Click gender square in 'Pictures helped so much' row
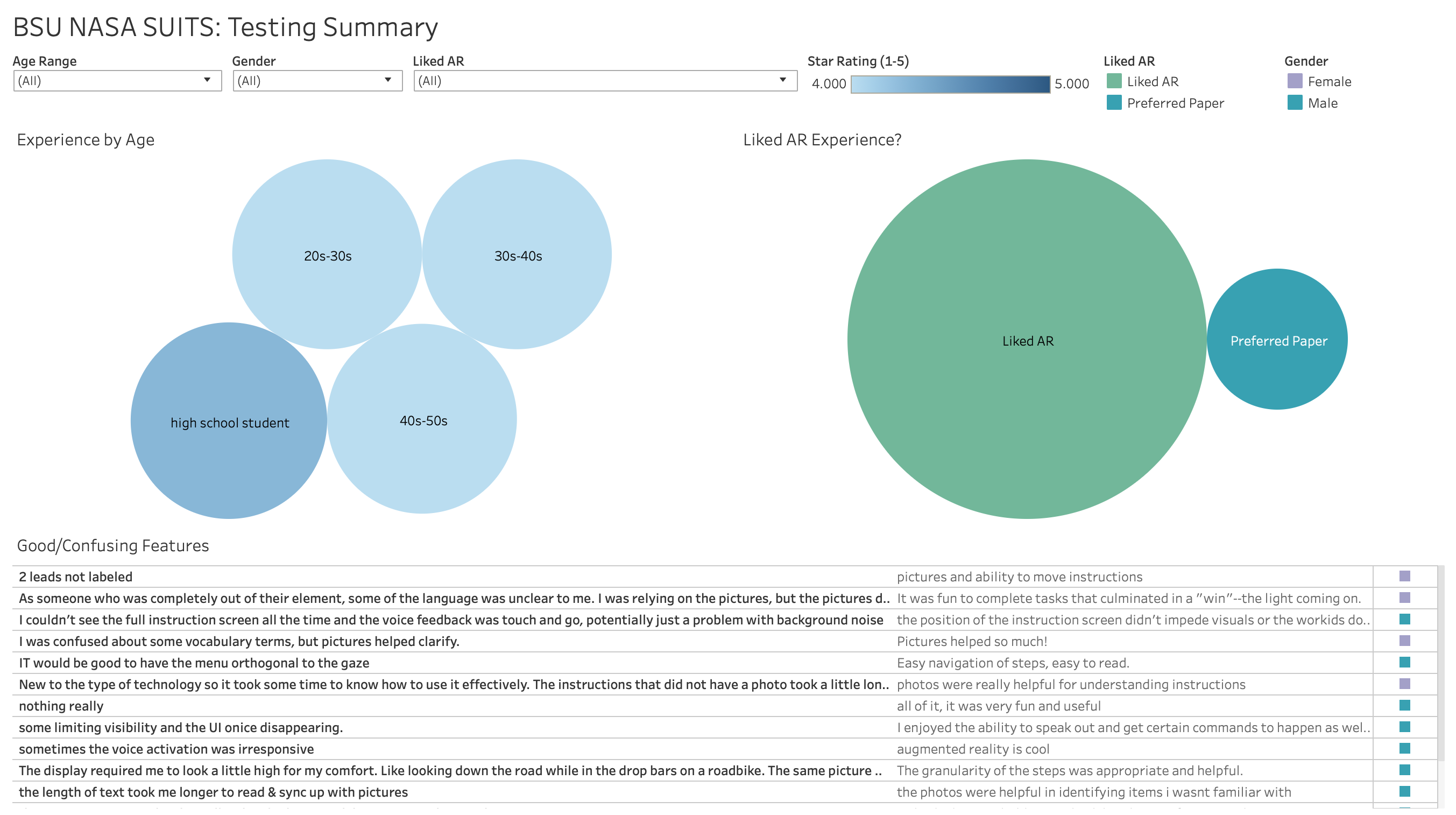This screenshot has width=1456, height=815. (x=1405, y=641)
